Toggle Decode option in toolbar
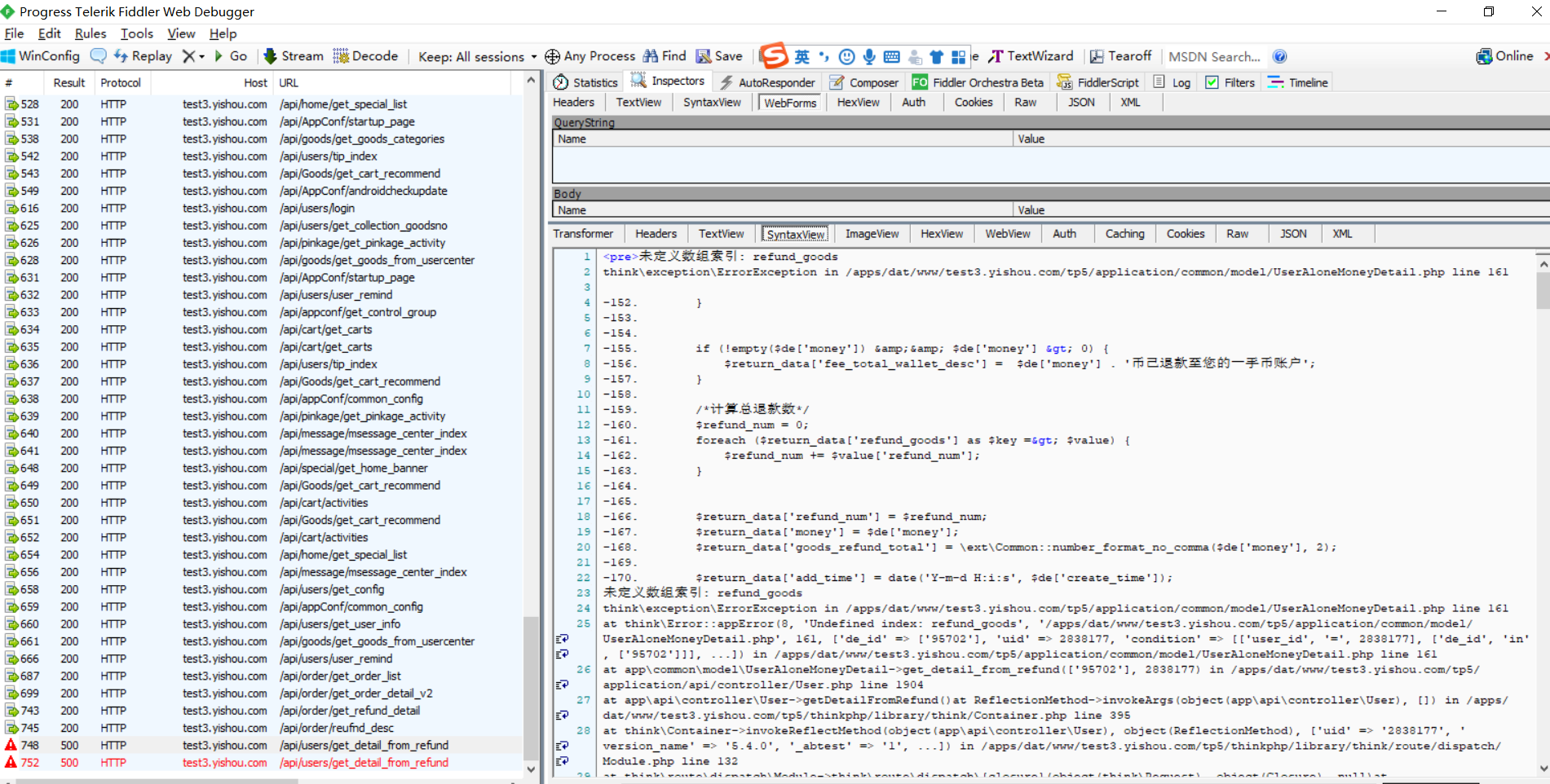 point(366,56)
